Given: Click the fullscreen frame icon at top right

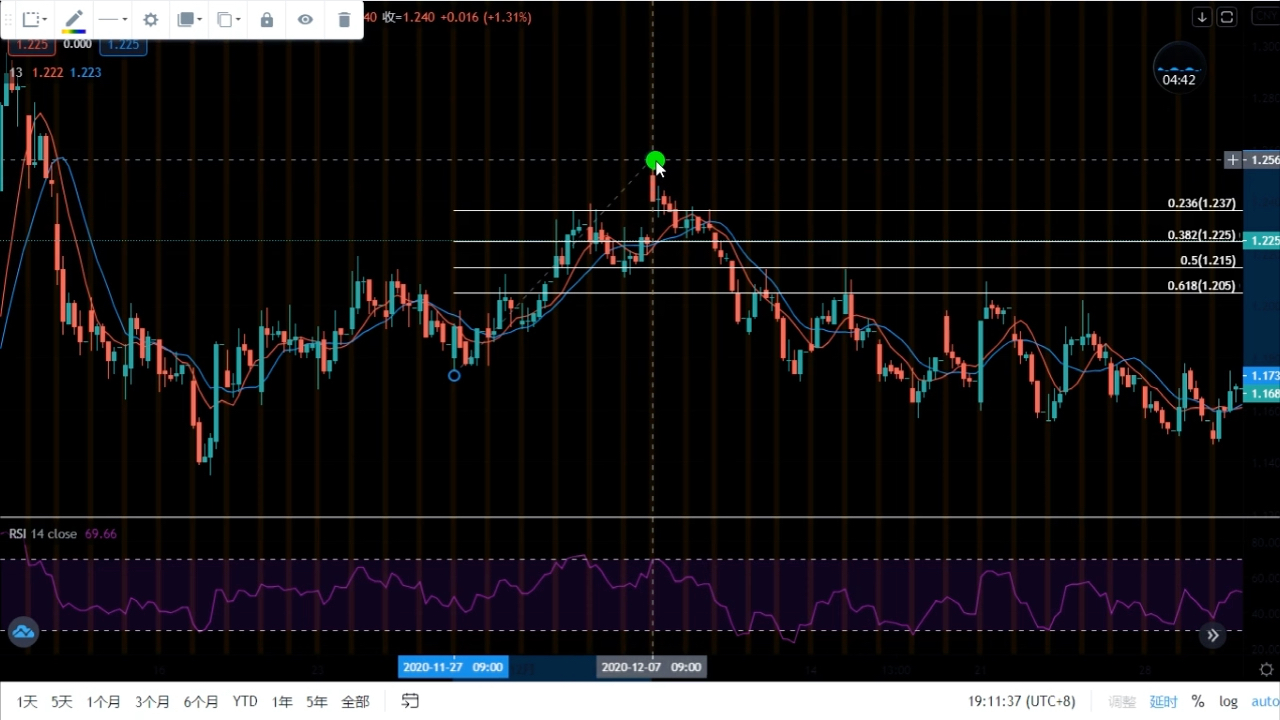Looking at the screenshot, I should point(1227,17).
